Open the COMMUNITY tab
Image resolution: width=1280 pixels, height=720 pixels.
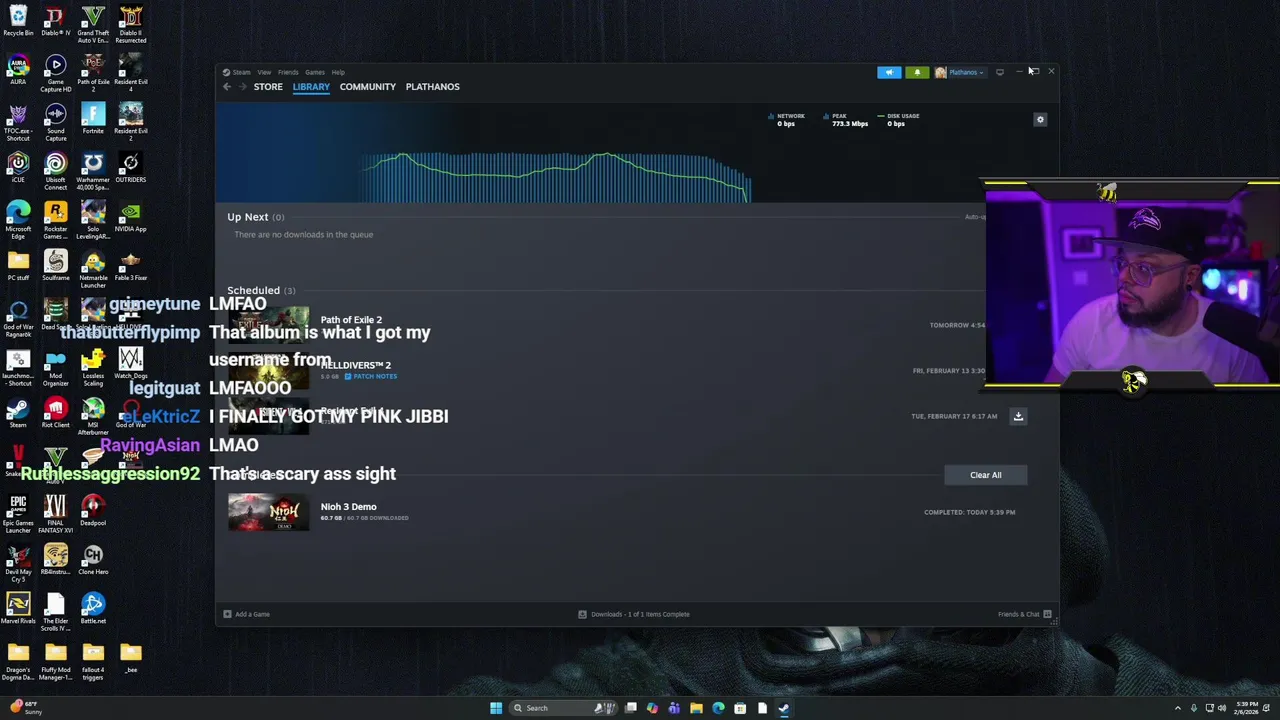pyautogui.click(x=367, y=87)
